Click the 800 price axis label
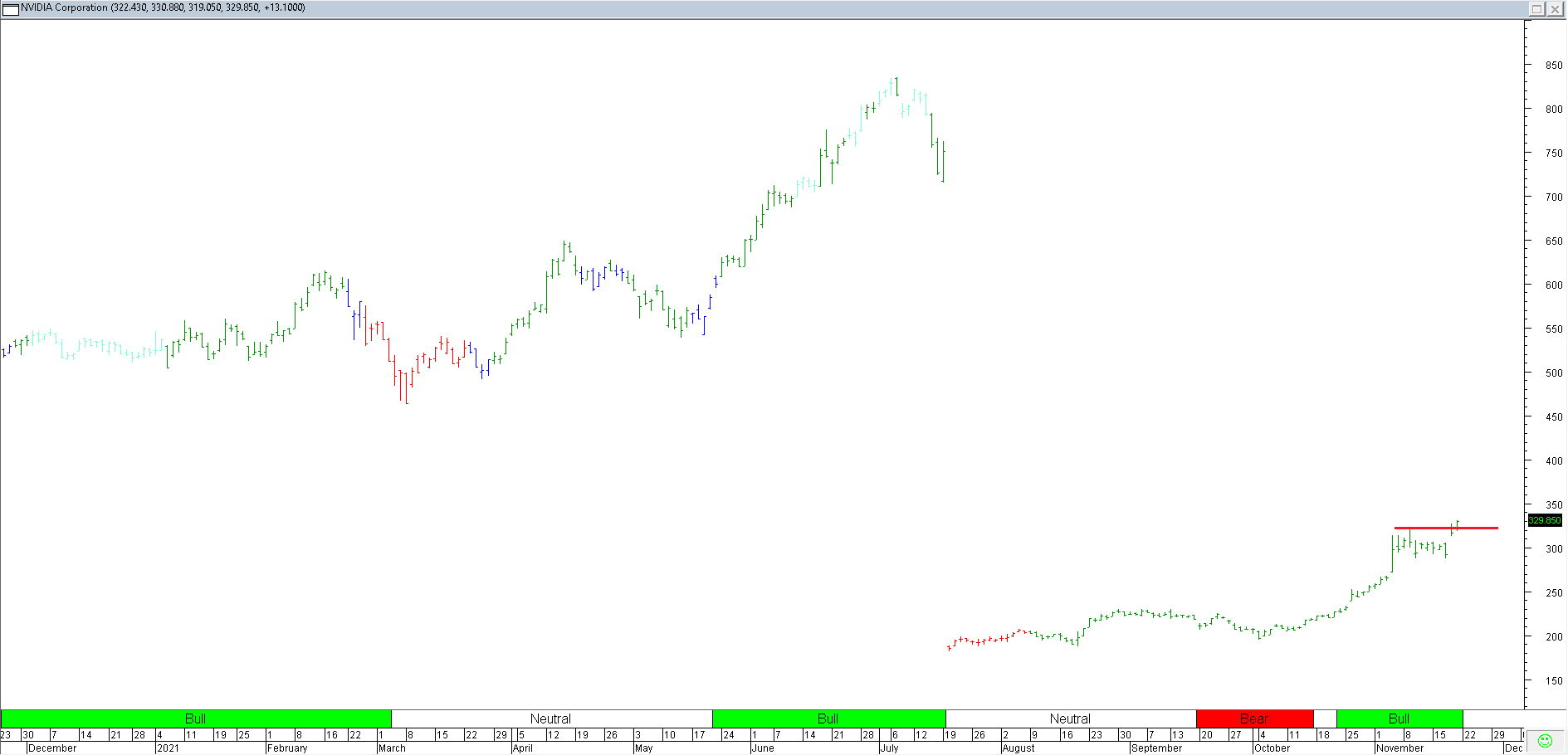The width and height of the screenshot is (1568, 755). coord(1553,110)
